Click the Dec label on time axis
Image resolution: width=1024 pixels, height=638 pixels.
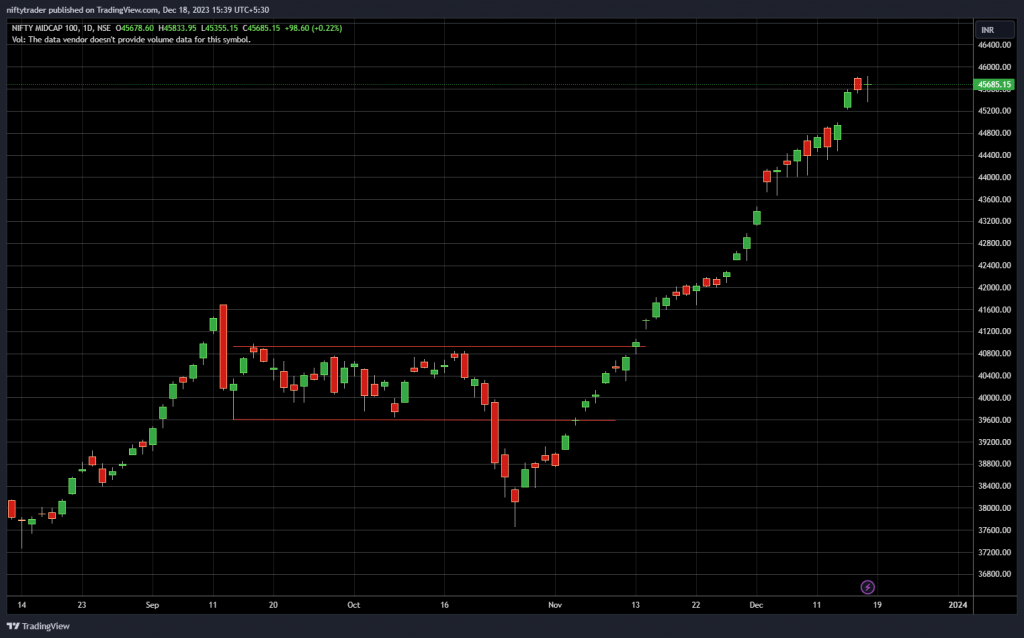coord(756,605)
